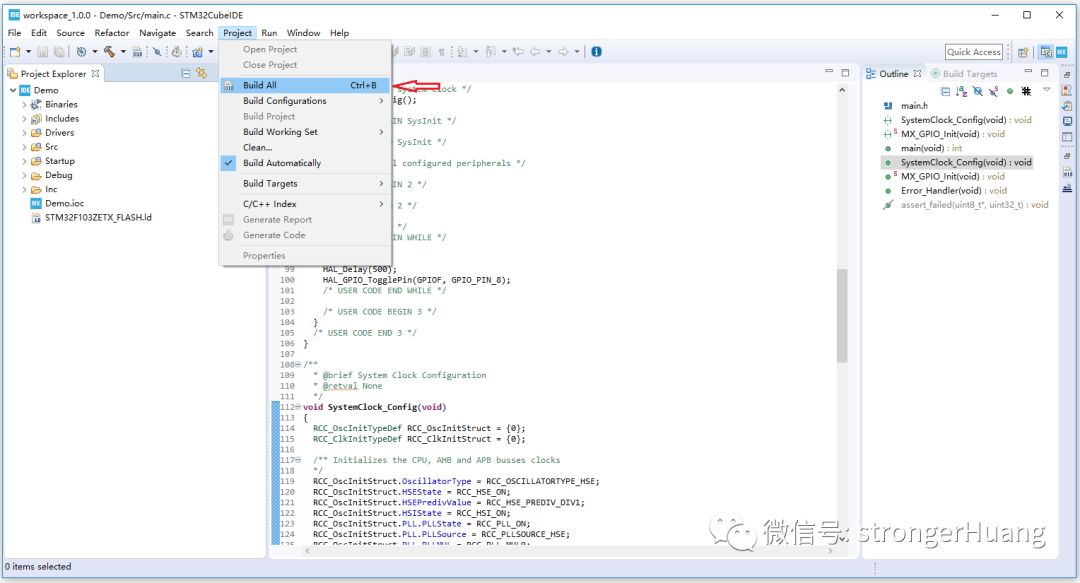Open the New wizard toolbar icon

15,52
